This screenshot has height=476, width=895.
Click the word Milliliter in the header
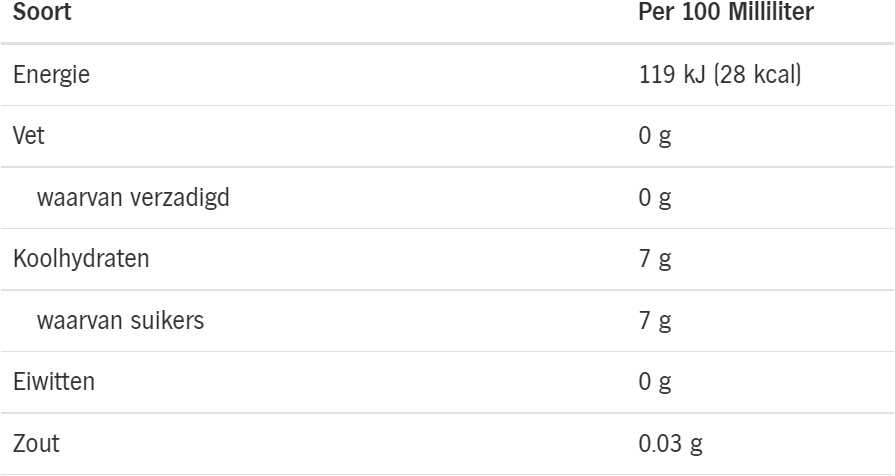click(x=771, y=12)
